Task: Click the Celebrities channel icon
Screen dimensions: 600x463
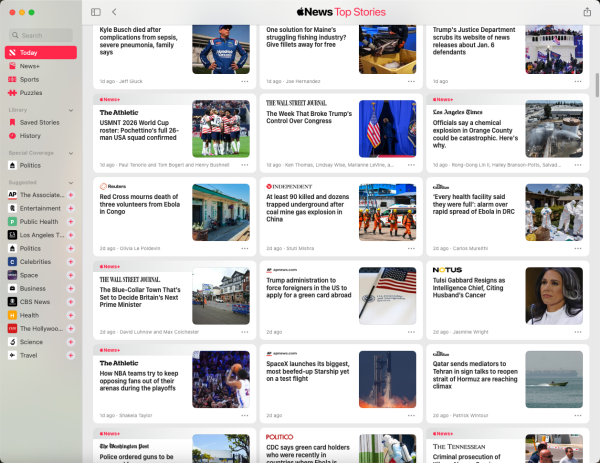Action: pos(12,262)
